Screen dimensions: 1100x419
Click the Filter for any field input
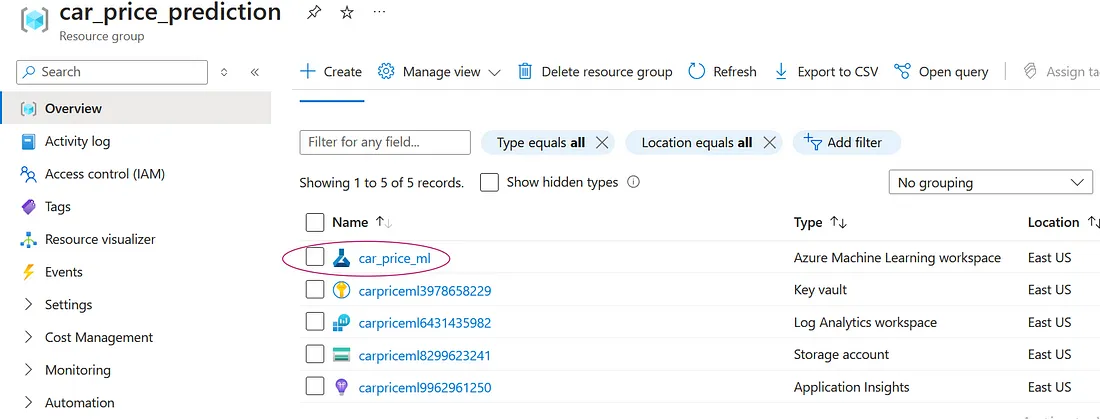(385, 142)
